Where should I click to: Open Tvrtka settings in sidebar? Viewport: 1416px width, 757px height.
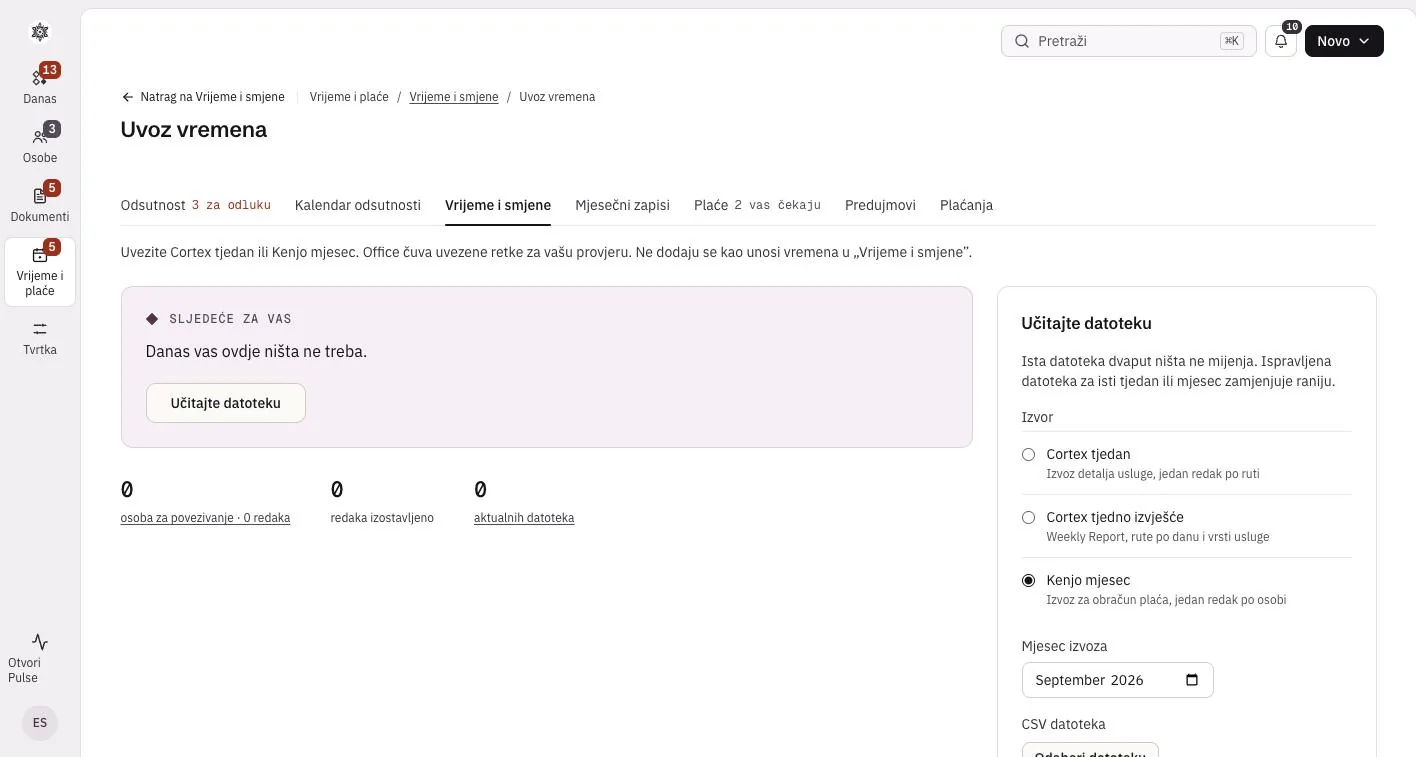(x=40, y=338)
